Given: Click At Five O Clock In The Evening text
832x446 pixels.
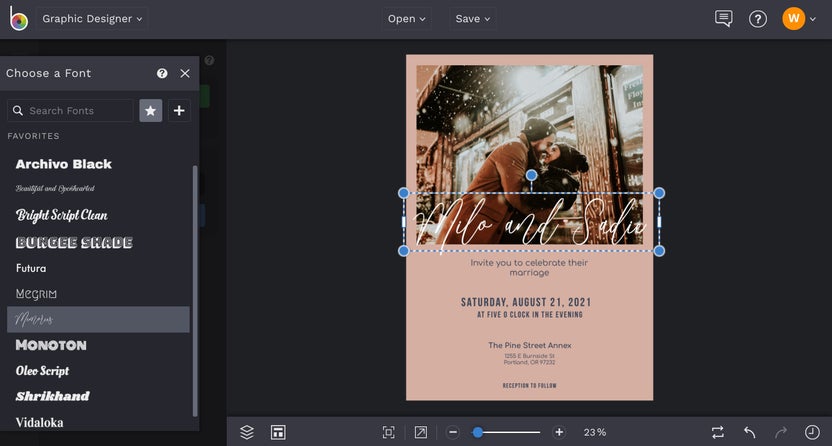Looking at the screenshot, I should [530, 314].
